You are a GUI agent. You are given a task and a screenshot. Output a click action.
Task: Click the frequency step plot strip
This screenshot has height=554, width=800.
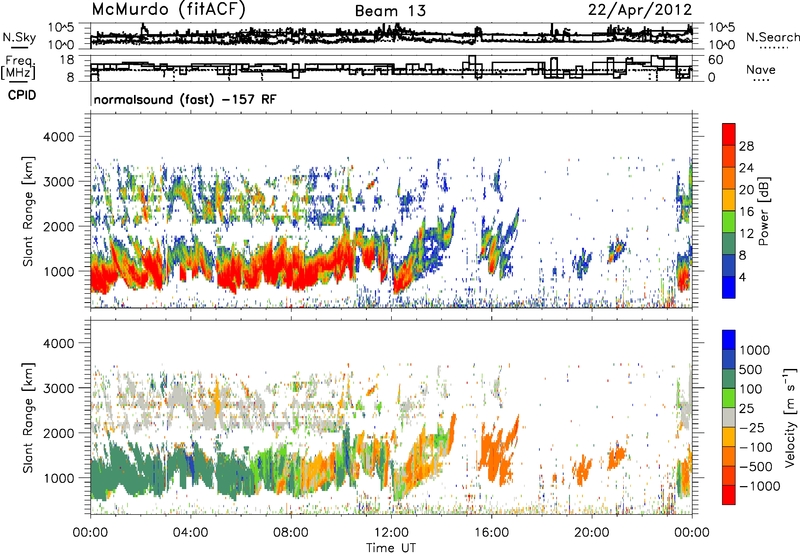pos(391,68)
